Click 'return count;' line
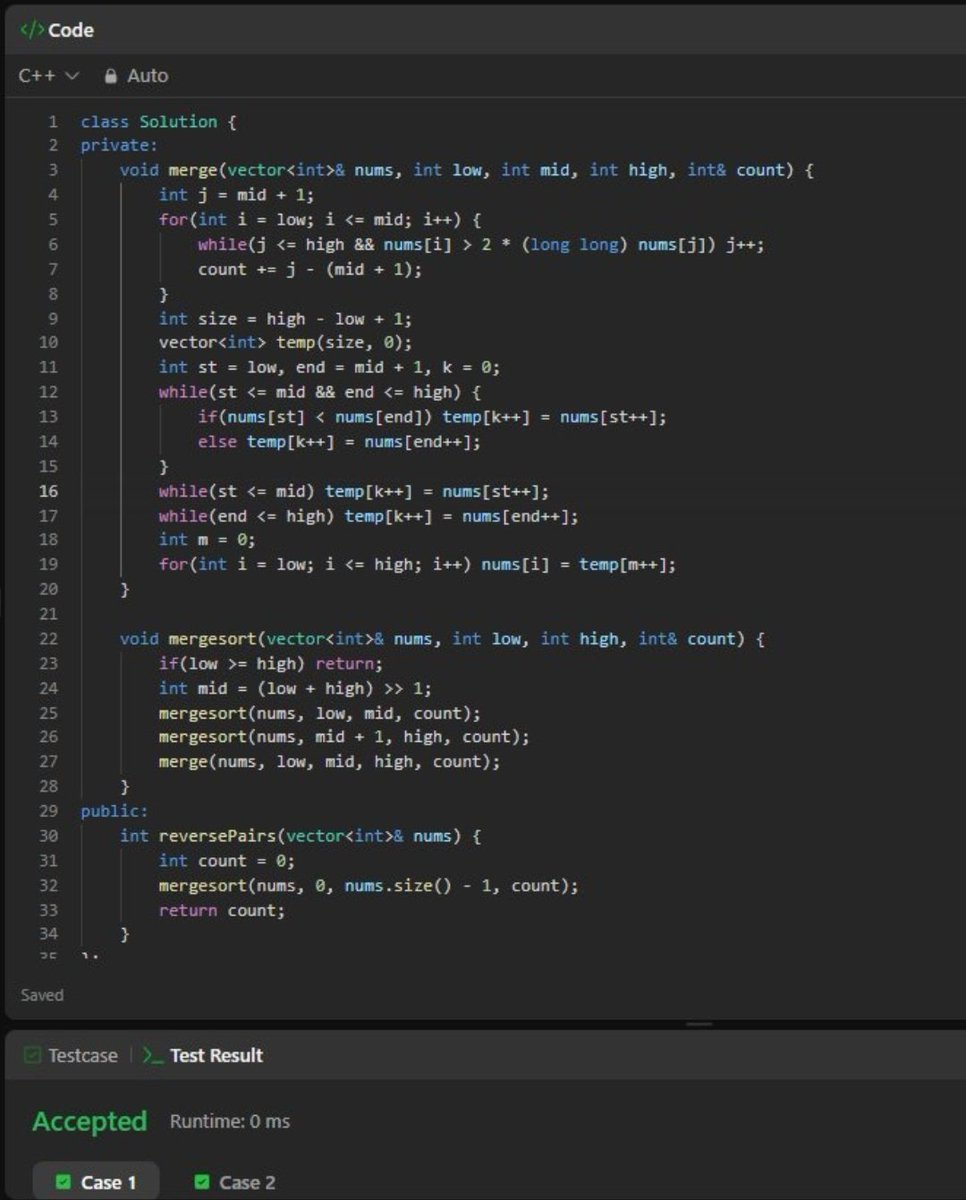The height and width of the screenshot is (1200, 966). (x=221, y=910)
